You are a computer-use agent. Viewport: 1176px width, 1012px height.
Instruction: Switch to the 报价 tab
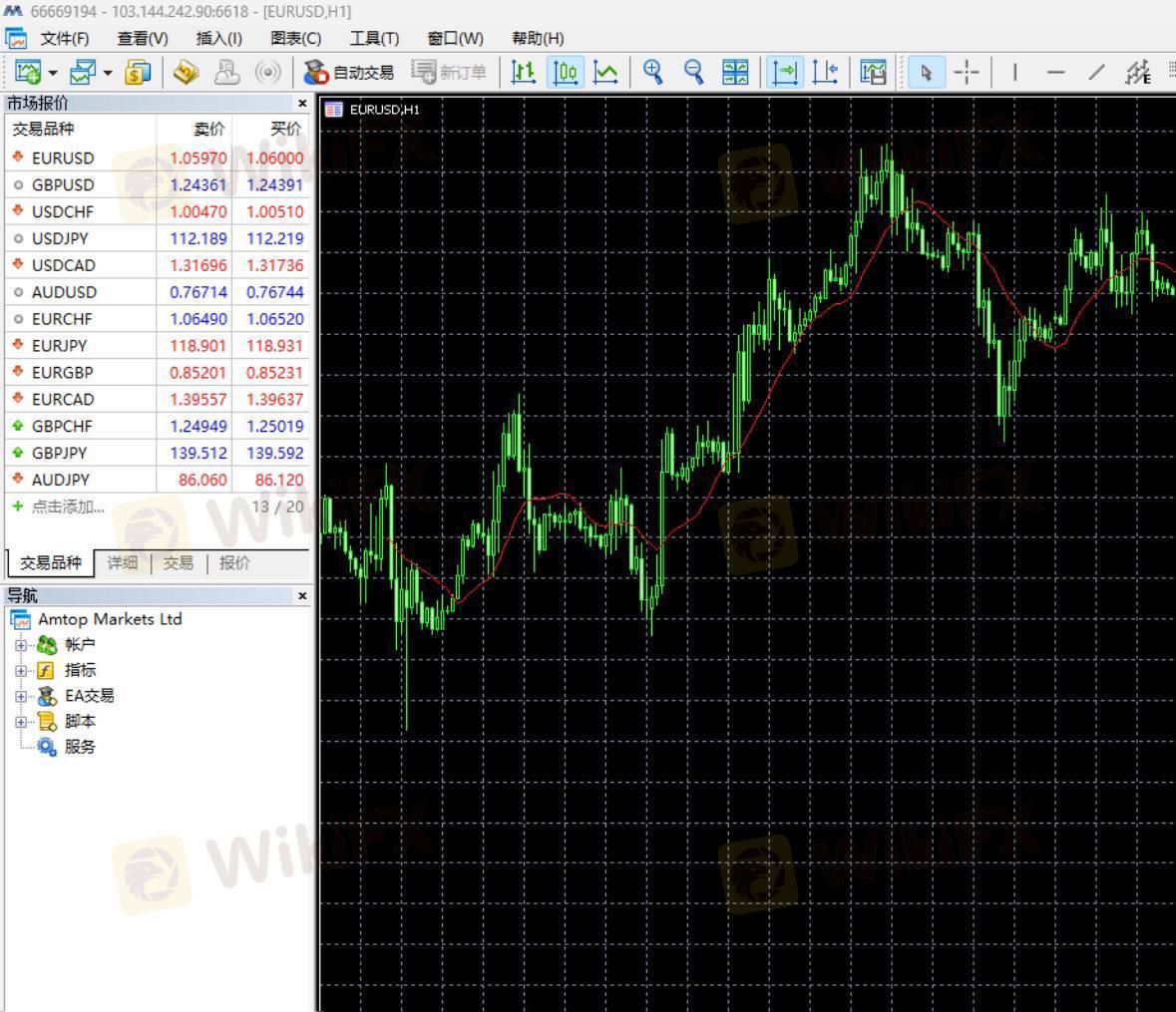(x=234, y=563)
